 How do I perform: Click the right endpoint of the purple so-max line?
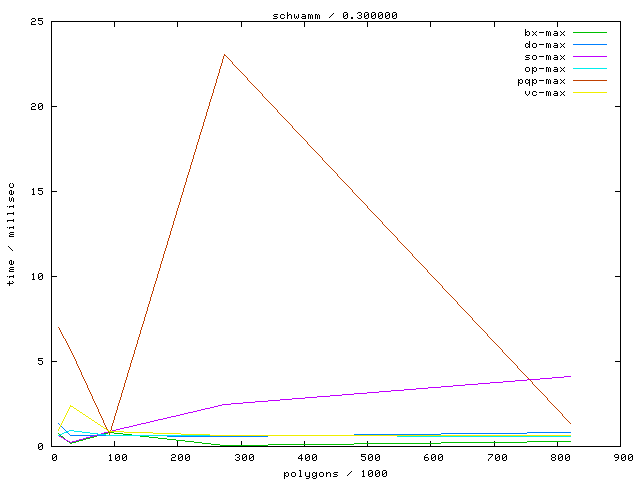pos(571,376)
